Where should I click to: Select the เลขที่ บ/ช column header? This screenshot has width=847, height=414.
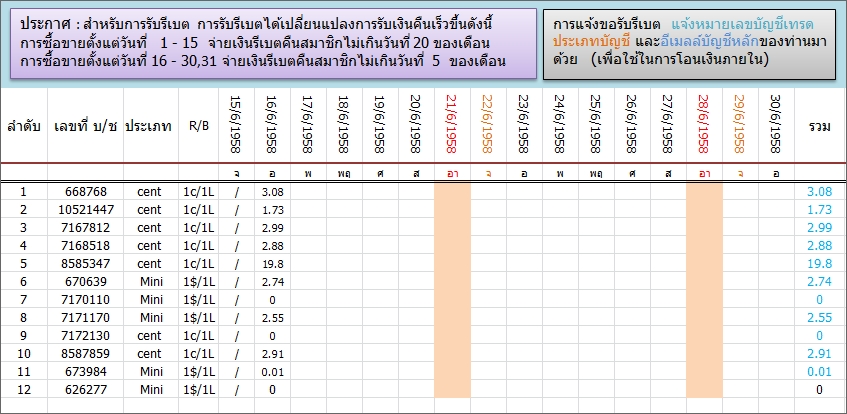click(x=86, y=128)
